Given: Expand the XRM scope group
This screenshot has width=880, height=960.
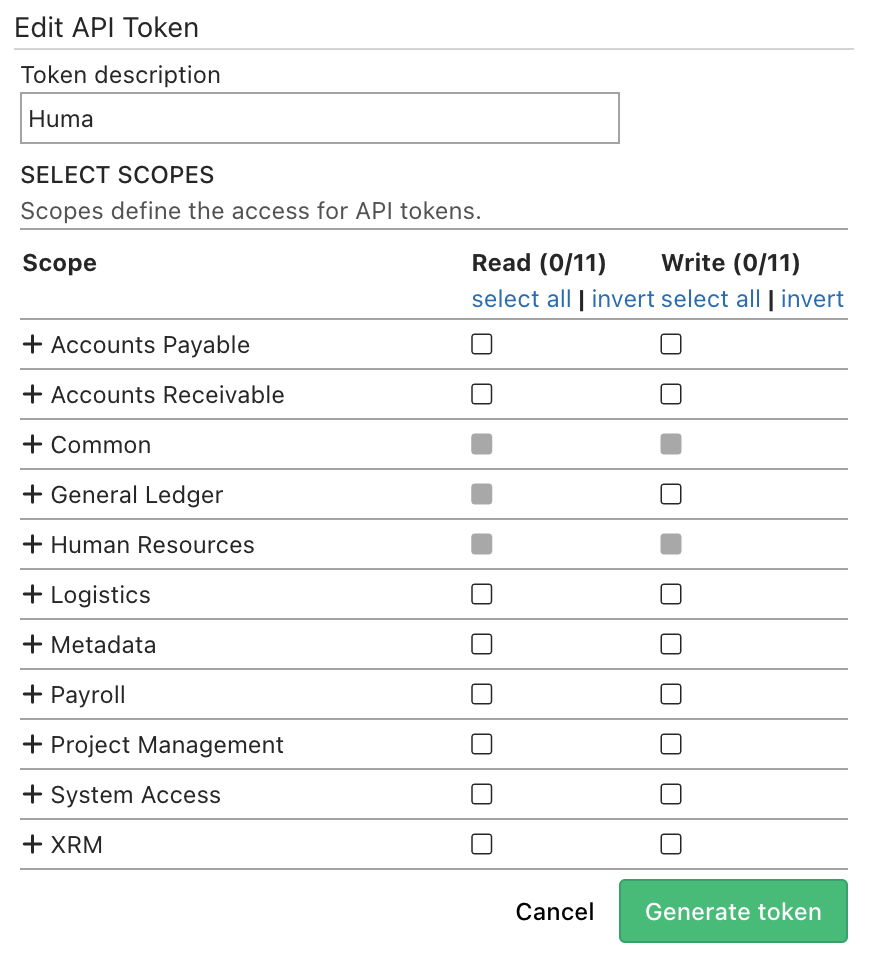Looking at the screenshot, I should (x=31, y=844).
